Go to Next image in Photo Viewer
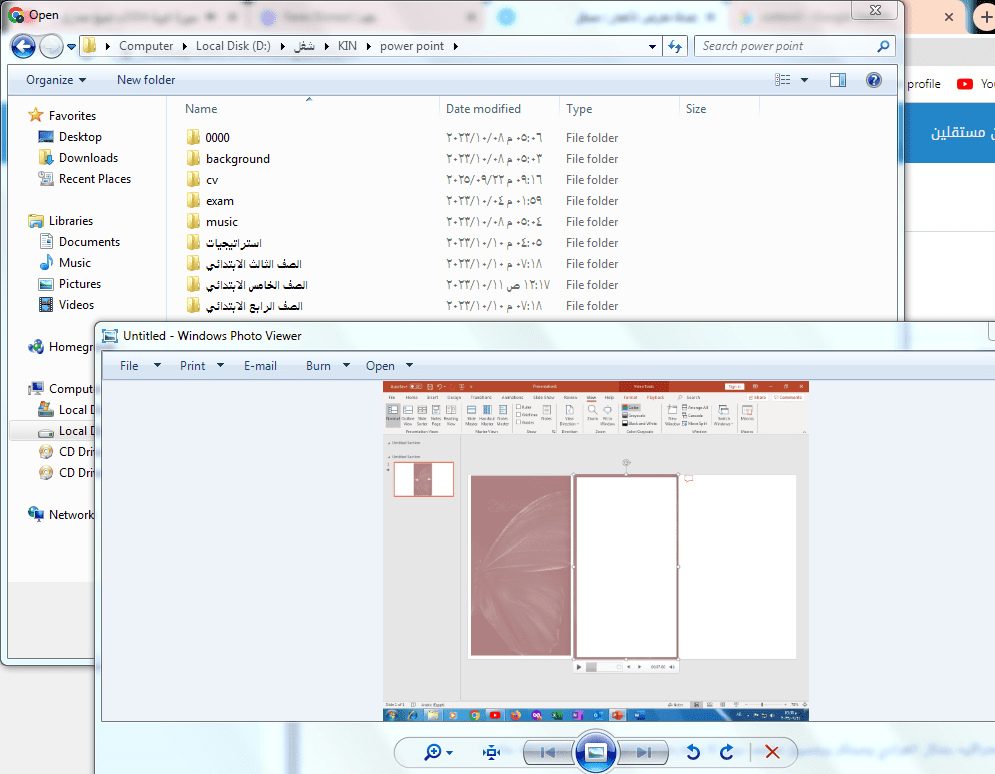This screenshot has height=774, width=995. coord(643,752)
